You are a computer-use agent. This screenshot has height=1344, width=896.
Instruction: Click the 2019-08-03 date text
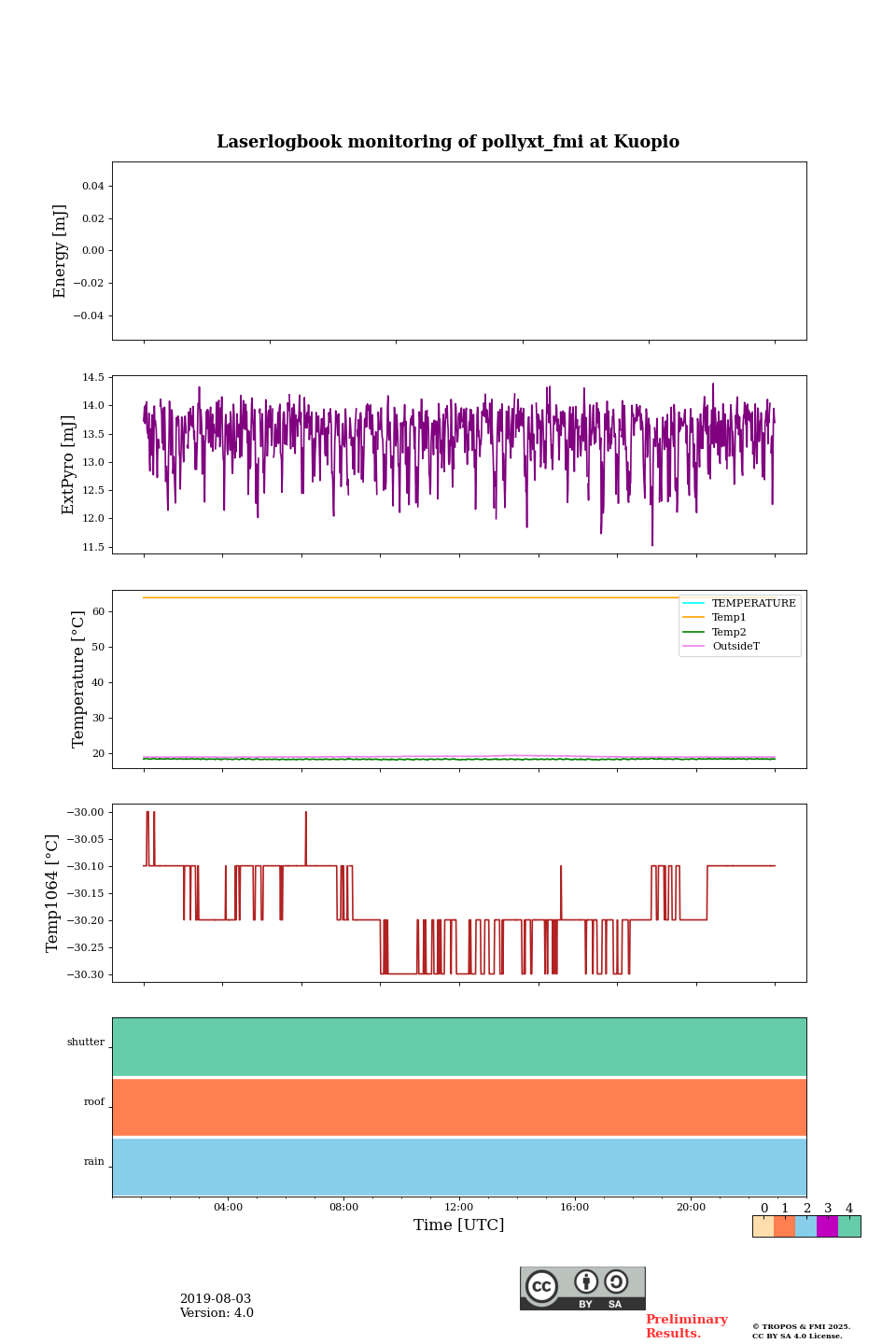216,1299
